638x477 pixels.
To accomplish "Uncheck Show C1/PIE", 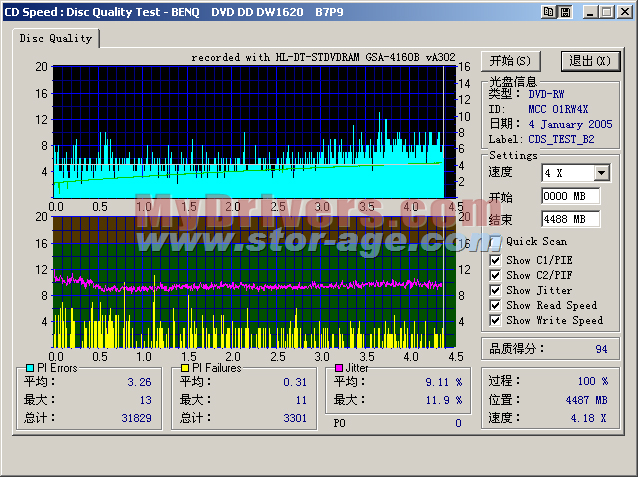I will [x=496, y=260].
